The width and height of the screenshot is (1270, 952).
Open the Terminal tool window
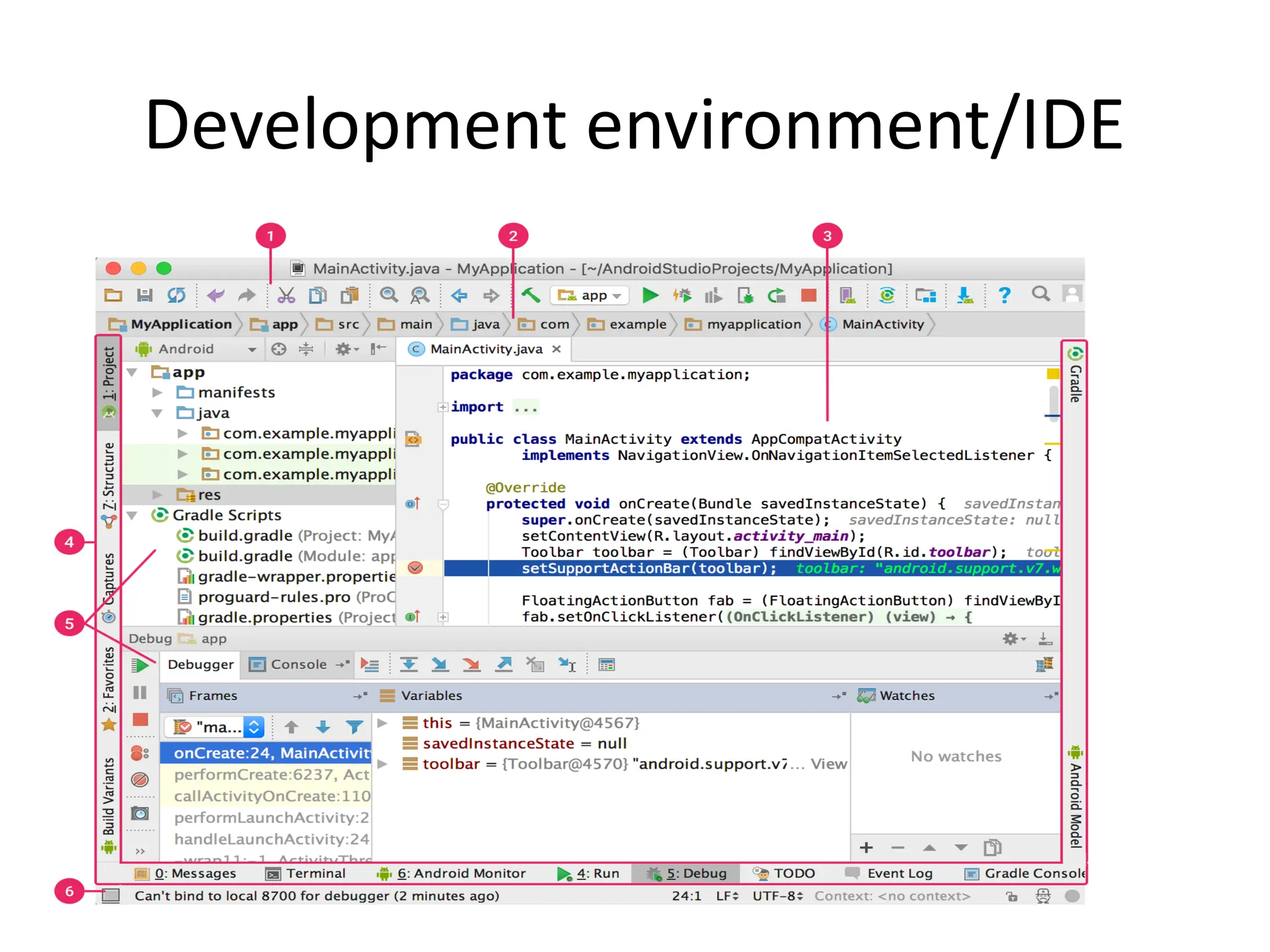[x=306, y=873]
